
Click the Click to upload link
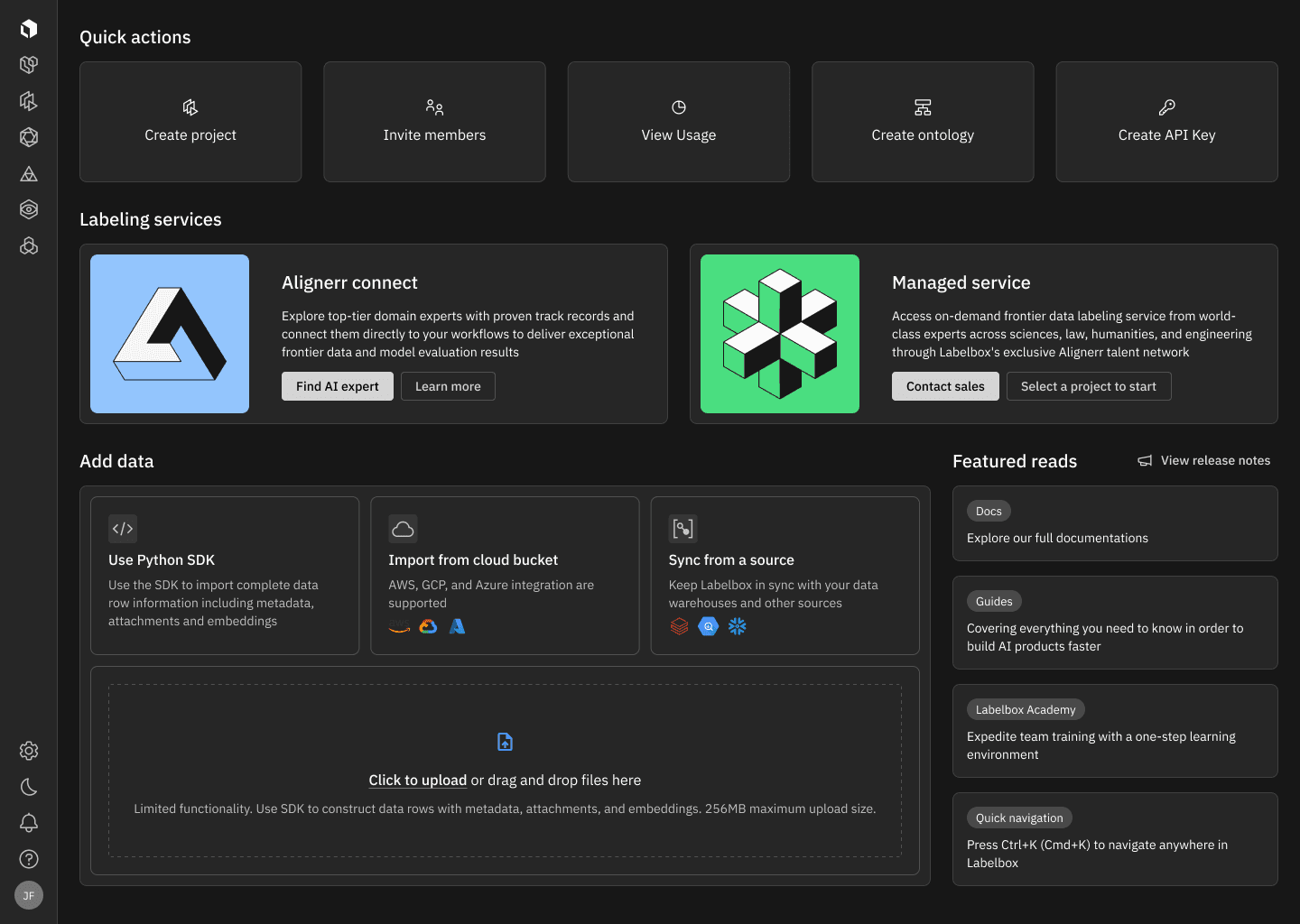(x=417, y=781)
